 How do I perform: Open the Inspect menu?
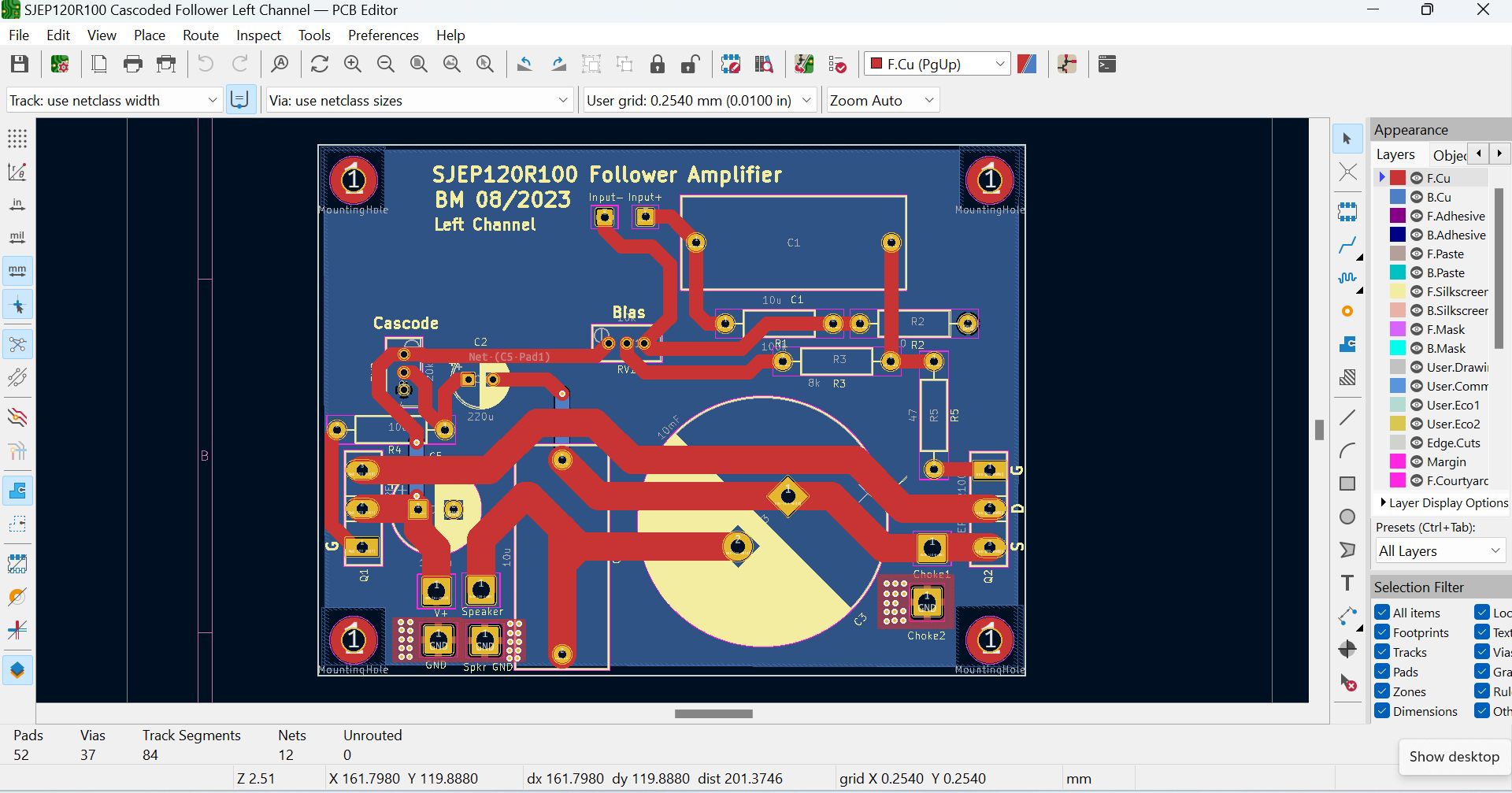(x=258, y=35)
